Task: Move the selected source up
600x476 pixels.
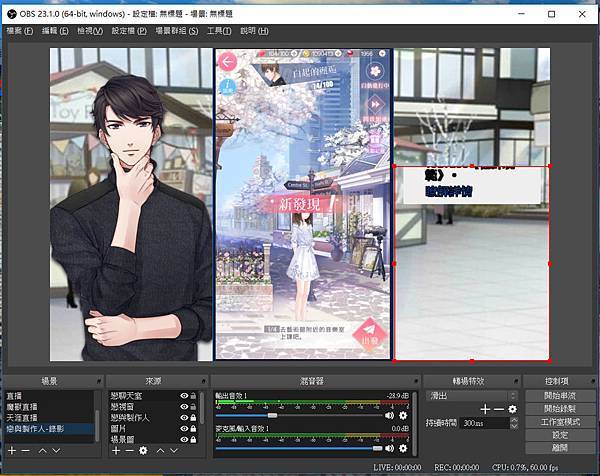Action: 160,451
